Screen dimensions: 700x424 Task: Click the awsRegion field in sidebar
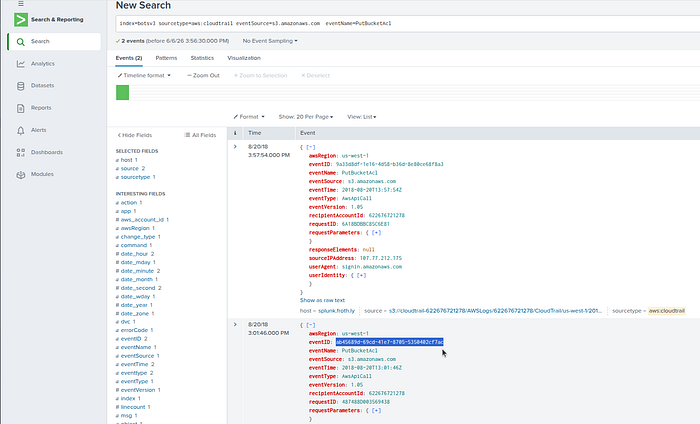[x=135, y=228]
